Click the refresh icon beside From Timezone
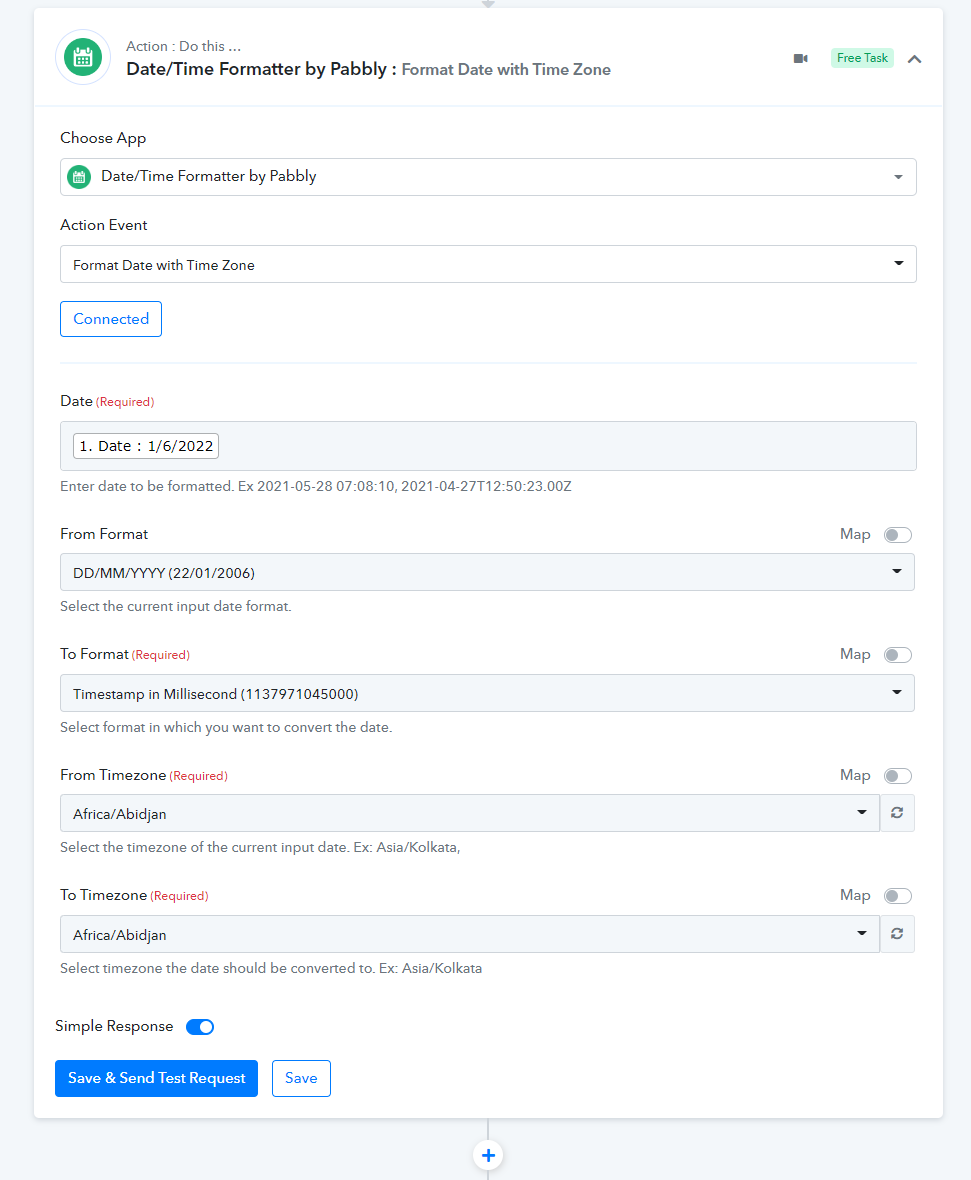Viewport: 971px width, 1180px height. click(897, 813)
